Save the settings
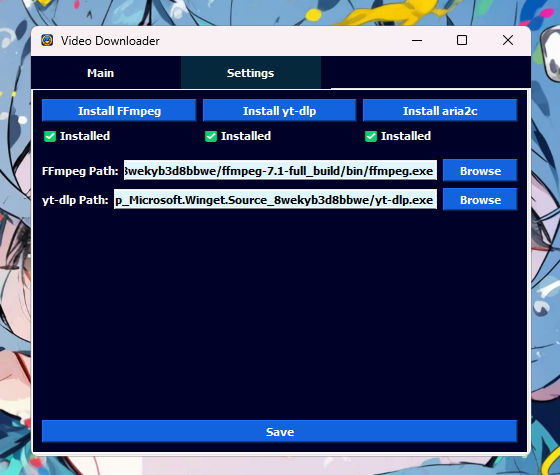The width and height of the screenshot is (560, 475). coord(280,431)
